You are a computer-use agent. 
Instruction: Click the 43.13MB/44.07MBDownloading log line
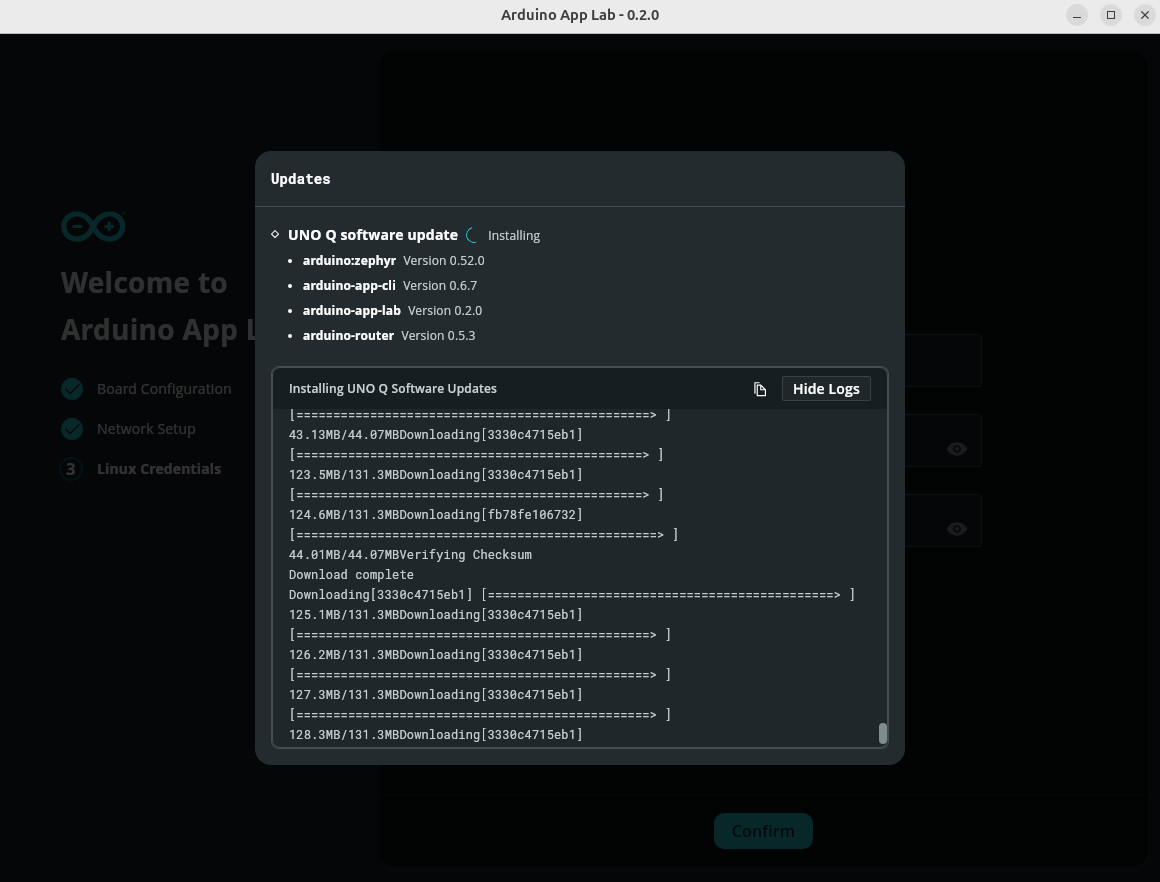tap(436, 435)
